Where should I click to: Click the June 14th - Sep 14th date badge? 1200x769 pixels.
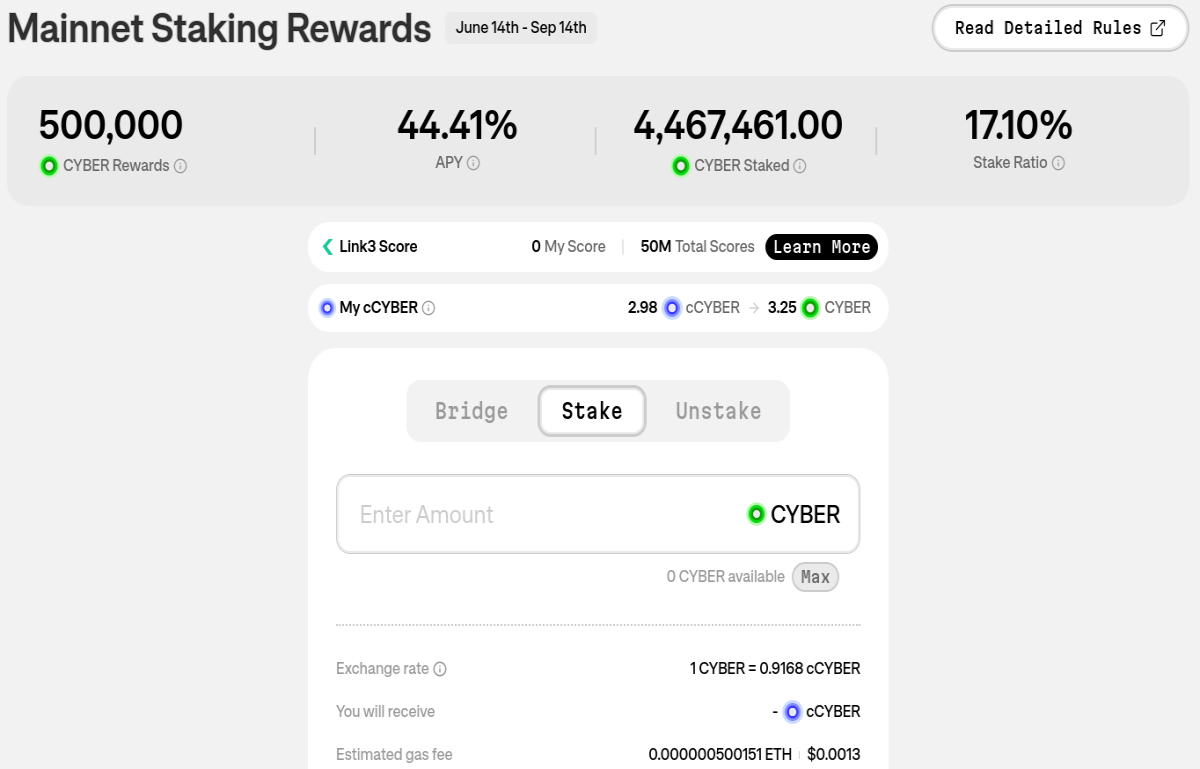[x=521, y=28]
